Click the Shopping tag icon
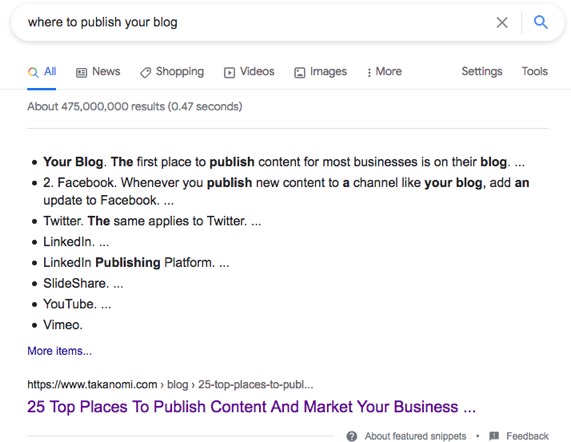Screen dimensions: 571x442 [145, 73]
